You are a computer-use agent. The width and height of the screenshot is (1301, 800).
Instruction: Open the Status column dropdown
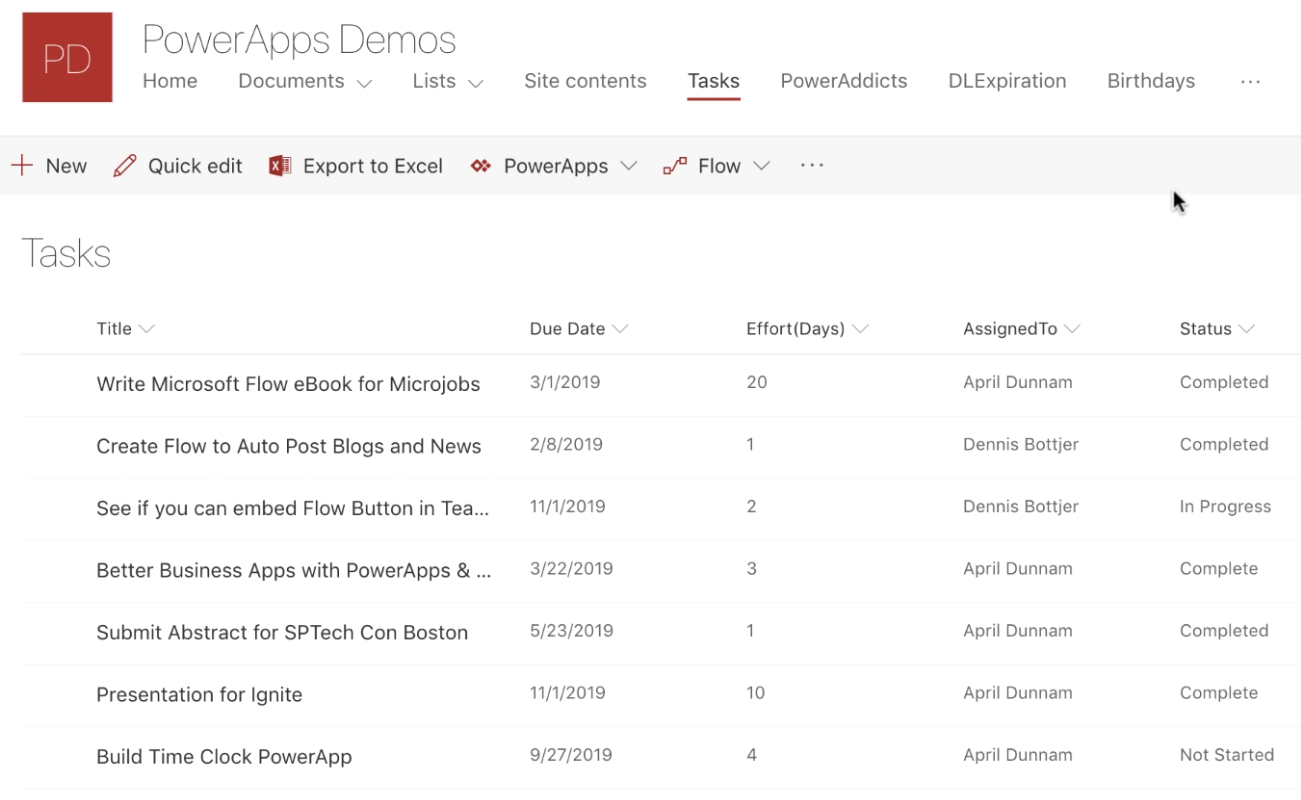point(1246,329)
